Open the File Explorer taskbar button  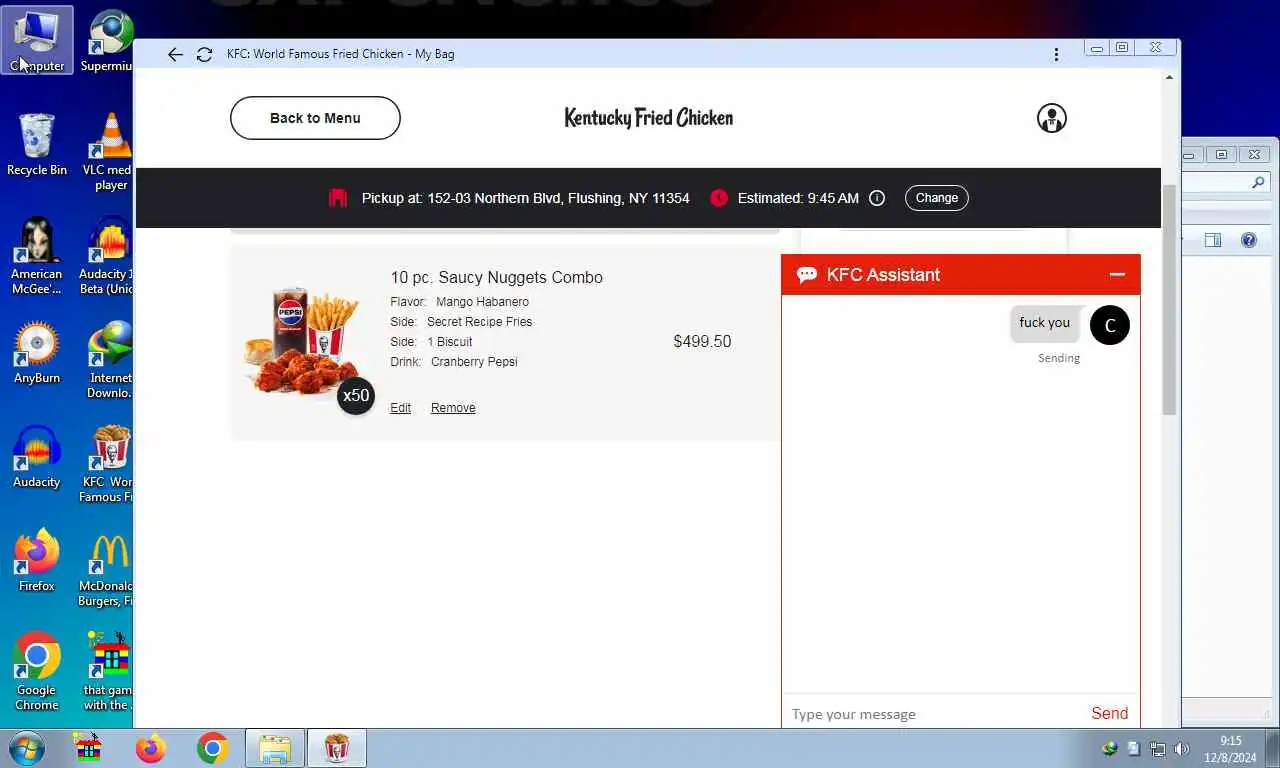[275, 748]
